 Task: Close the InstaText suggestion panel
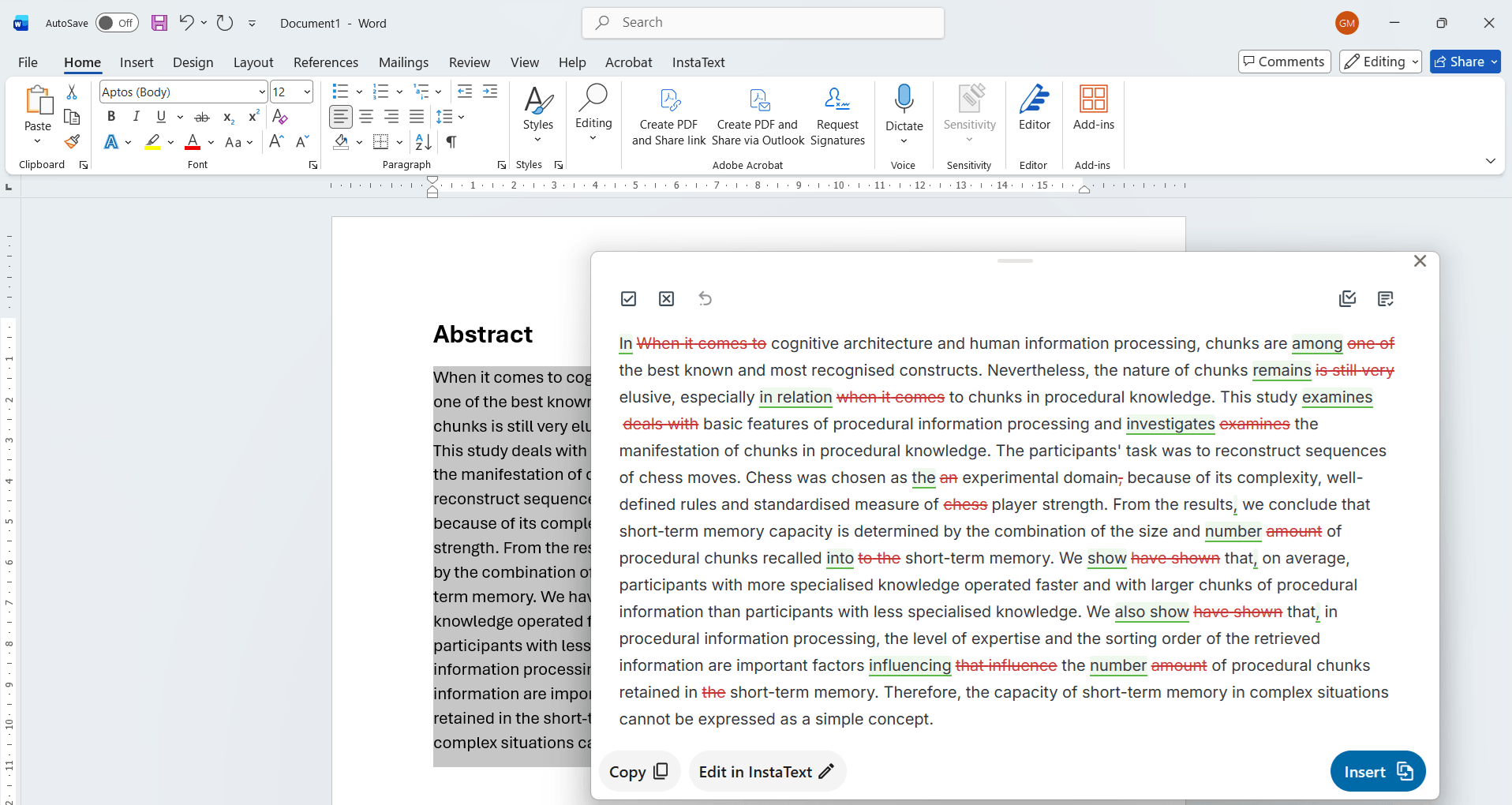pyautogui.click(x=1420, y=261)
